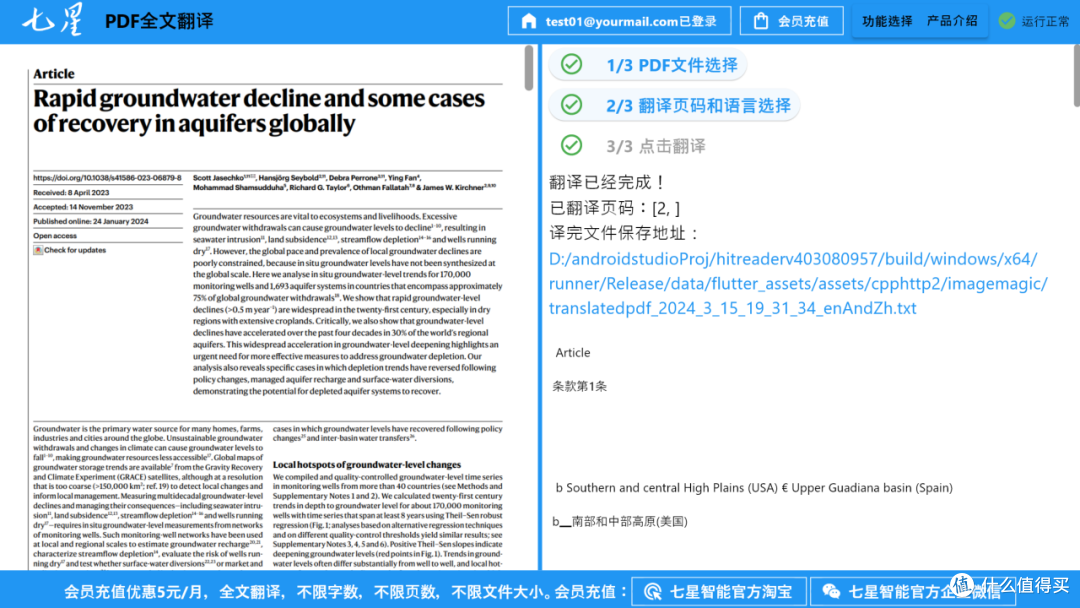Screen dimensions: 1080x608
Task: Open the 产品介绍 menu
Action: [952, 21]
